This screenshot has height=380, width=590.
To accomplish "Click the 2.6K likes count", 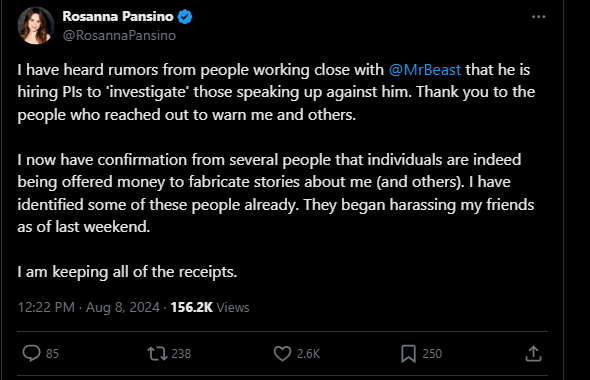I will click(x=308, y=354).
